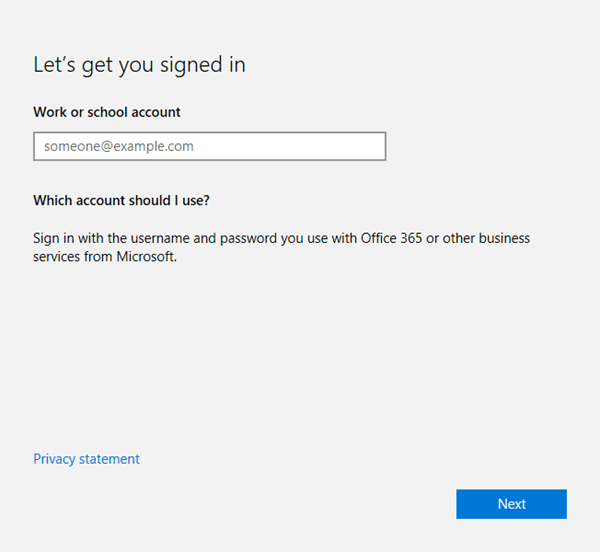Image resolution: width=600 pixels, height=552 pixels.
Task: Continue by clicking the blue Next button
Action: pyautogui.click(x=511, y=504)
